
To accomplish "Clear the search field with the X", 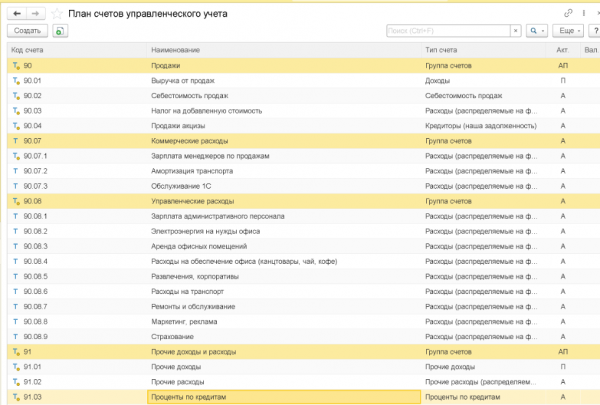I will [513, 31].
